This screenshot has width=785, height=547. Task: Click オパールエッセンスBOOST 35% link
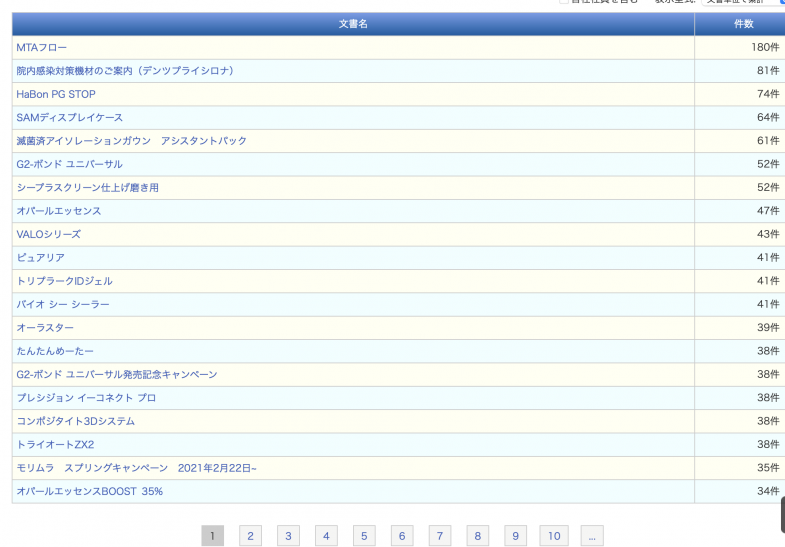click(90, 491)
